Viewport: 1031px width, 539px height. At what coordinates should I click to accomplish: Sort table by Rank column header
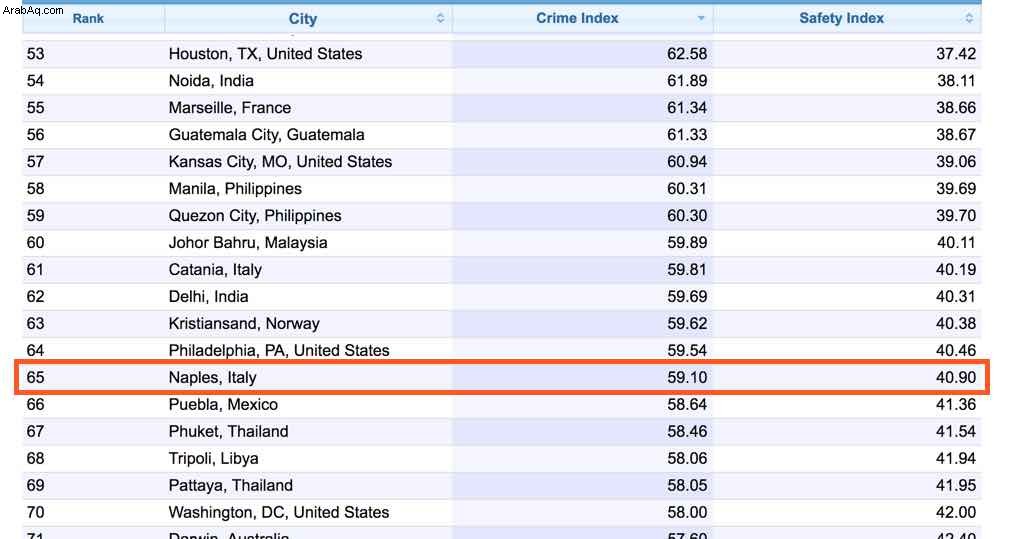(x=88, y=18)
